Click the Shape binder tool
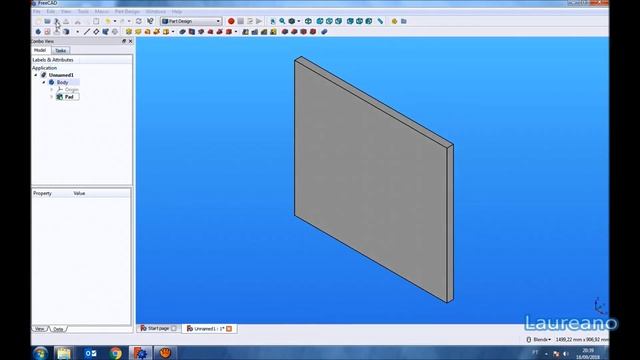The height and width of the screenshot is (360, 640). coord(105,32)
